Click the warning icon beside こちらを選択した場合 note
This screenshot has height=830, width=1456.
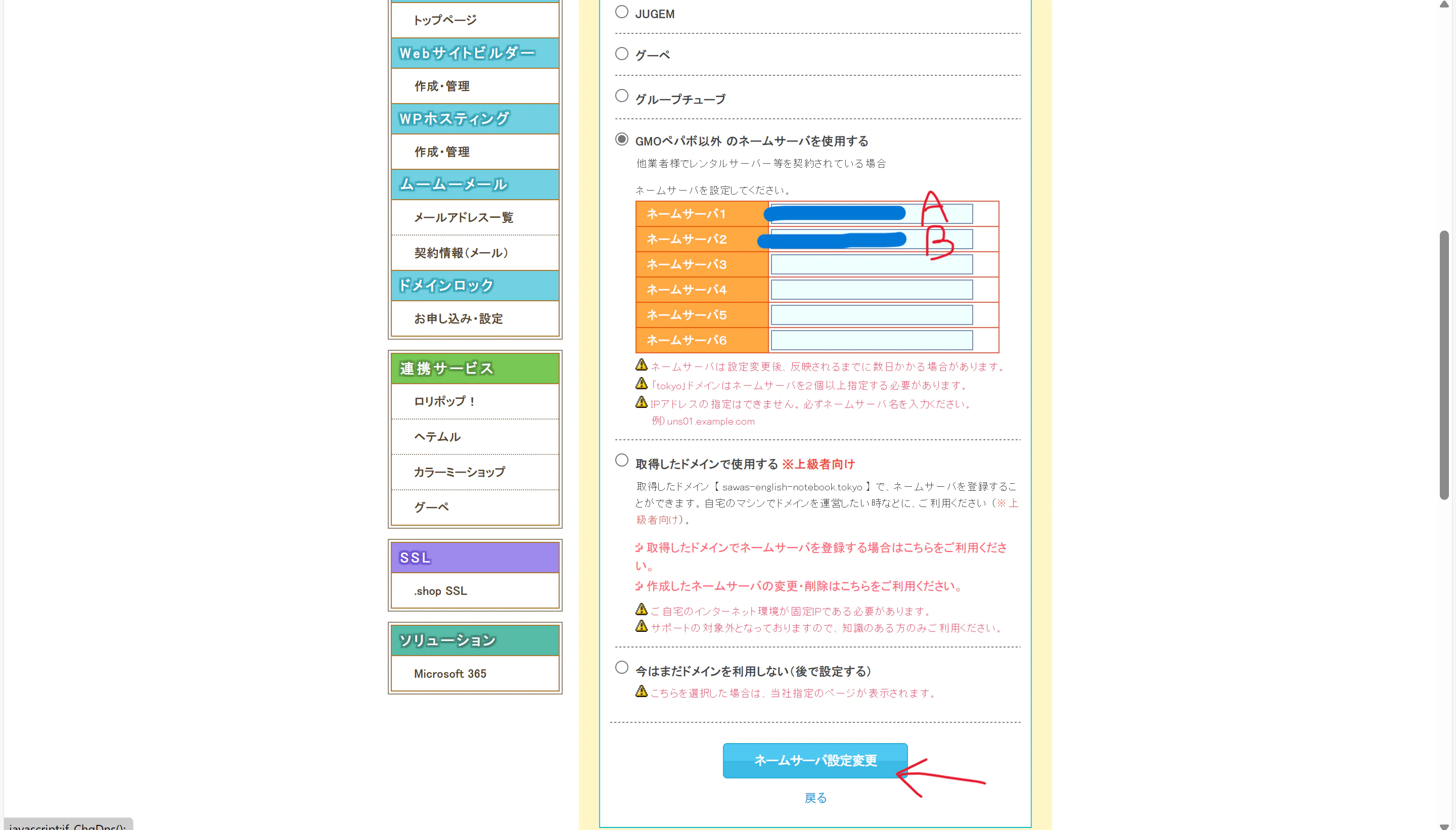tap(642, 691)
